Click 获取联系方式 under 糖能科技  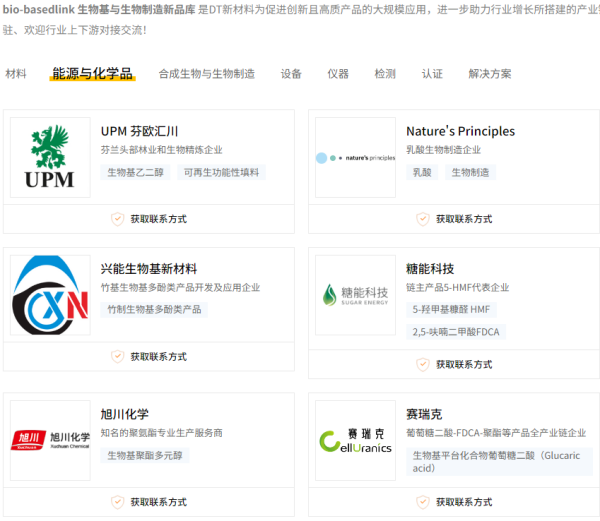(463, 364)
